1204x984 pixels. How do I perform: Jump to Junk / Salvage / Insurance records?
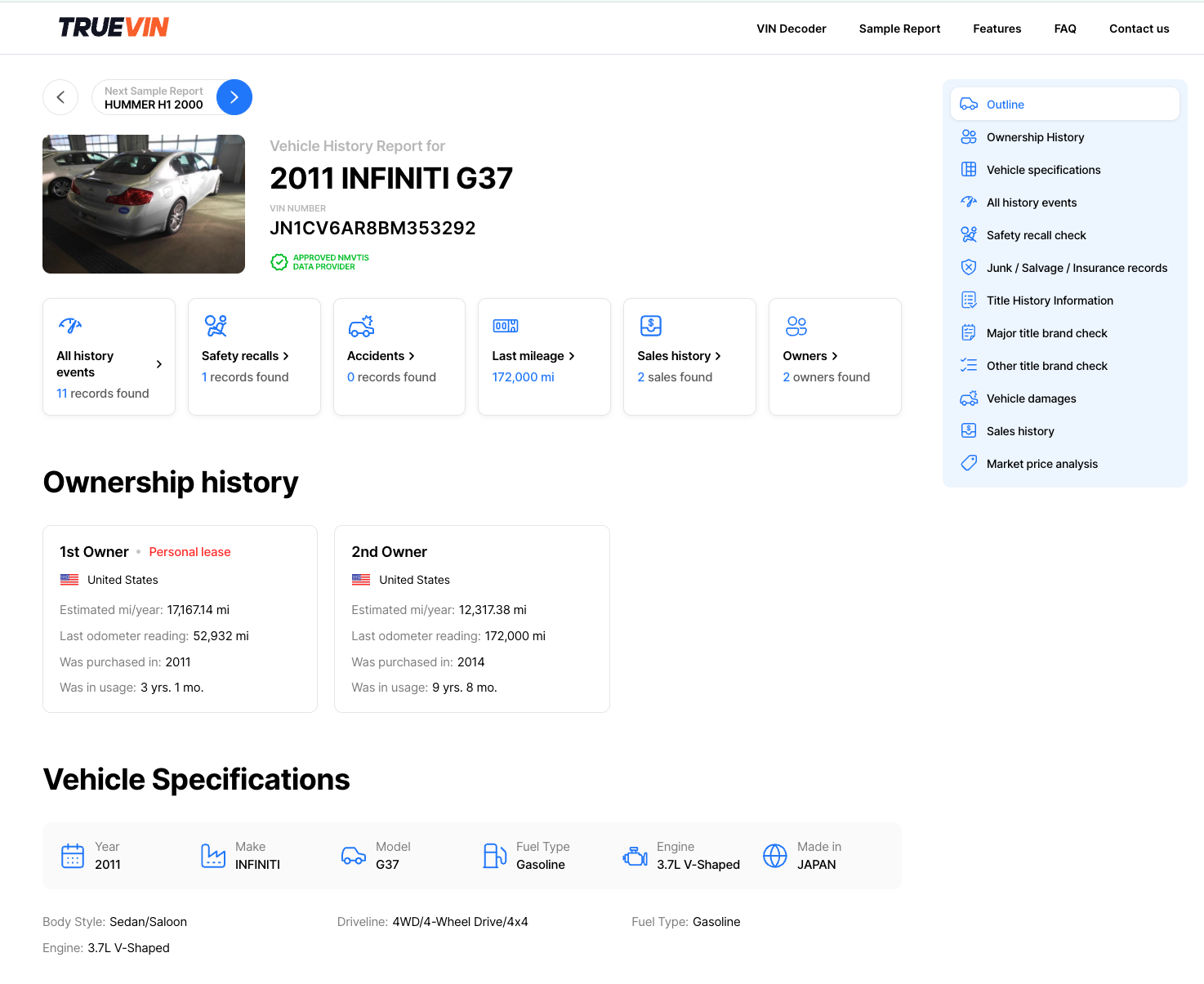click(x=1077, y=268)
